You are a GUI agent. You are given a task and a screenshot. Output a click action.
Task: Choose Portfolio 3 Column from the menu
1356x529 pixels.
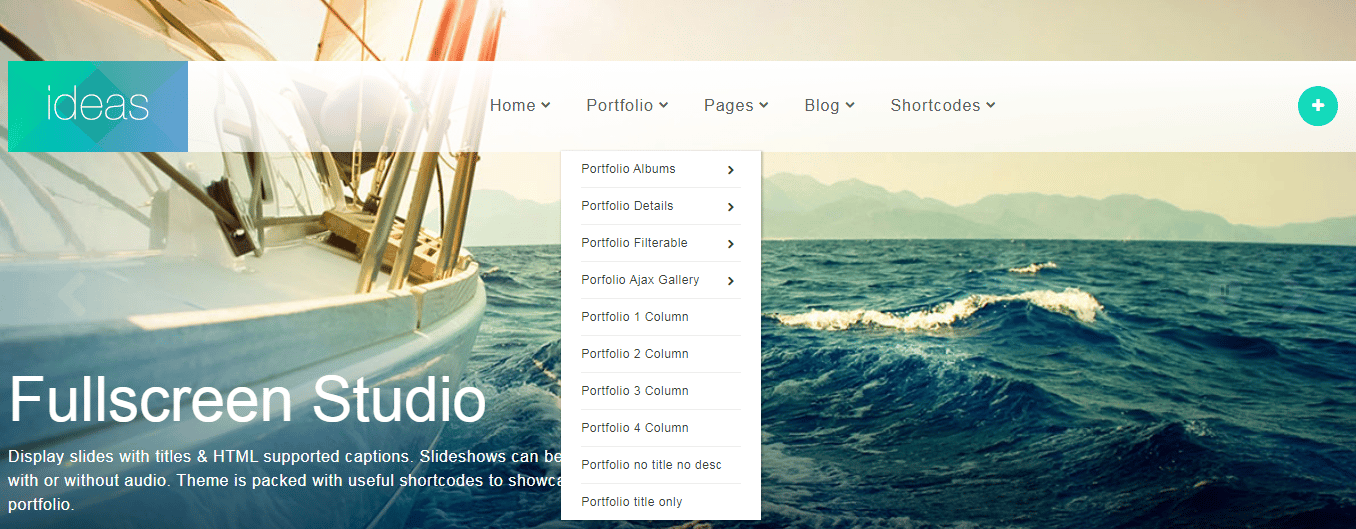(635, 391)
